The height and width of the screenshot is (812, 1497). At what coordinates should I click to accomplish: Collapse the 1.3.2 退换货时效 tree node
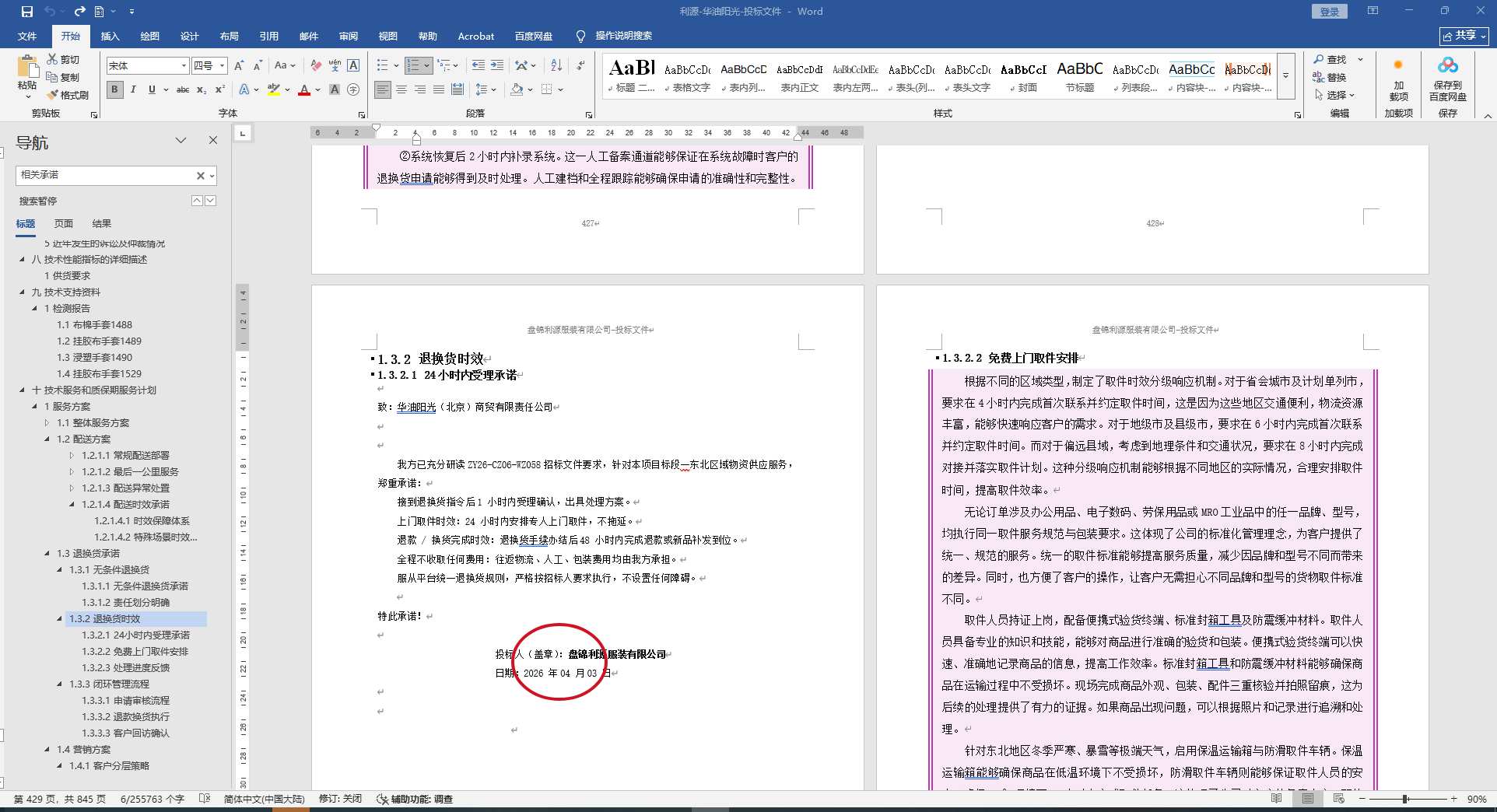pyautogui.click(x=59, y=619)
